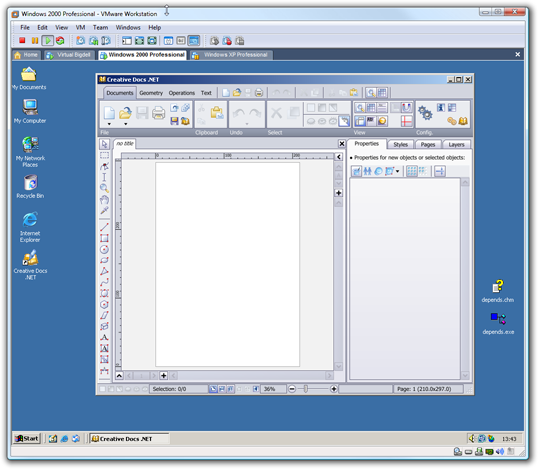Toggle red guides cross icon in View group
The image size is (538, 469).
pyautogui.click(x=406, y=121)
